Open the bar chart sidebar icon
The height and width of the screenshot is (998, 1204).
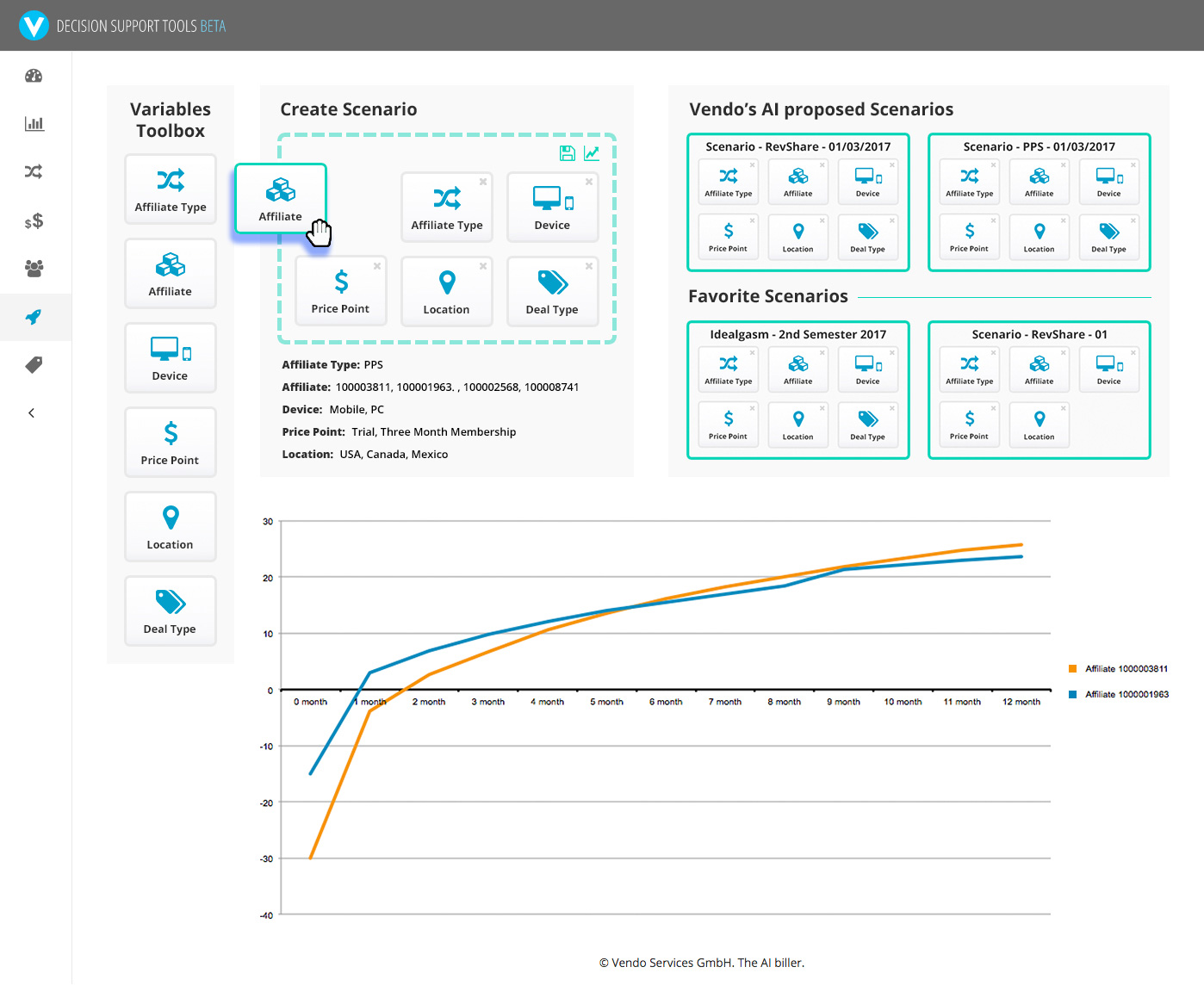[x=34, y=123]
